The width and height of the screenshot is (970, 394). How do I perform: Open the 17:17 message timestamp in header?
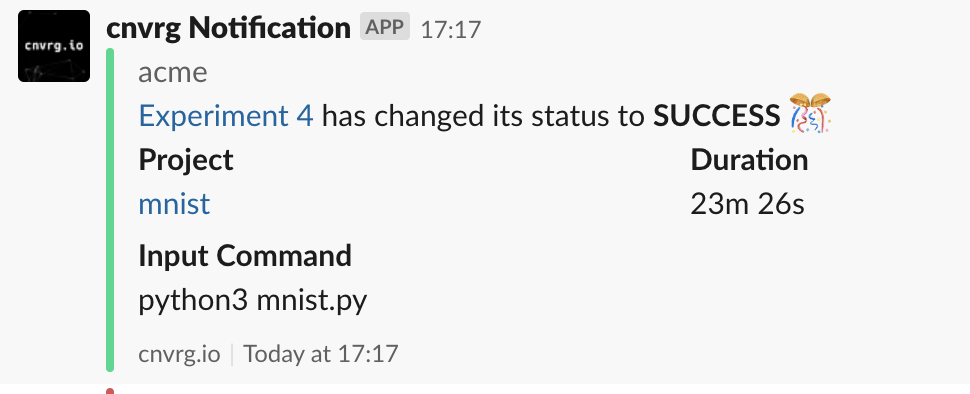click(x=450, y=29)
